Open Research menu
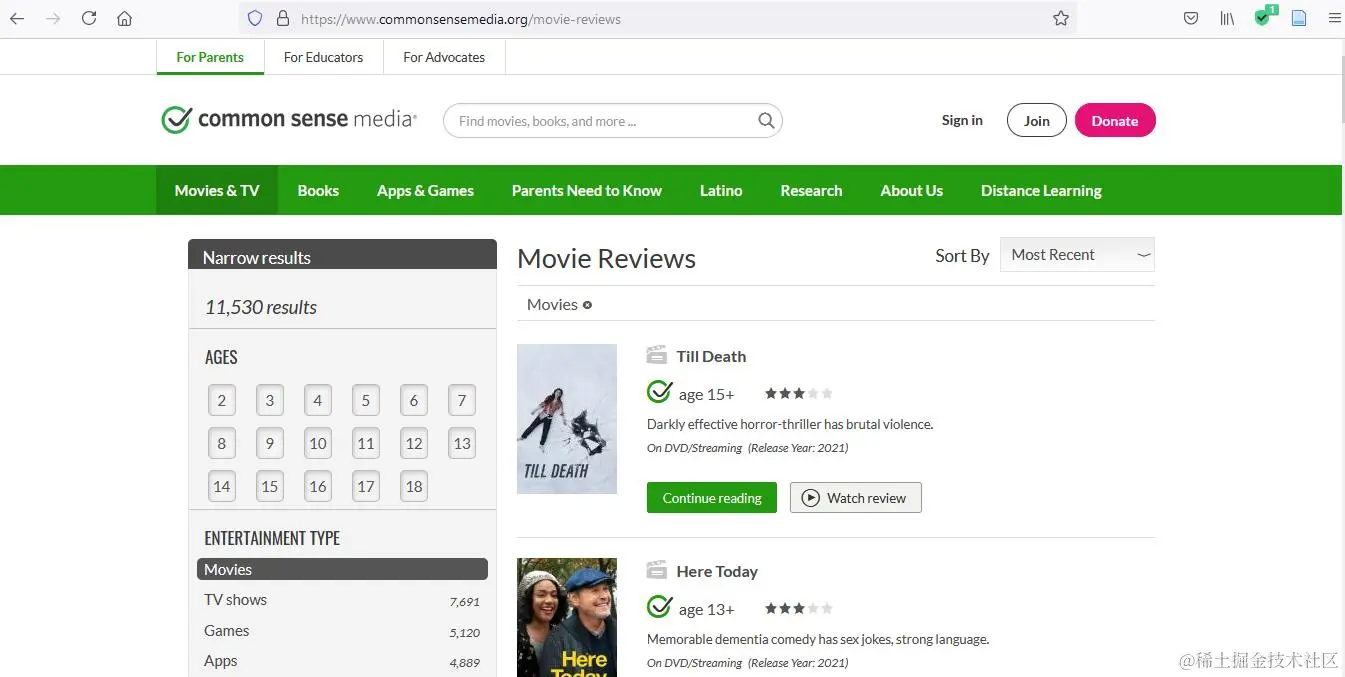The image size is (1345, 677). click(811, 190)
